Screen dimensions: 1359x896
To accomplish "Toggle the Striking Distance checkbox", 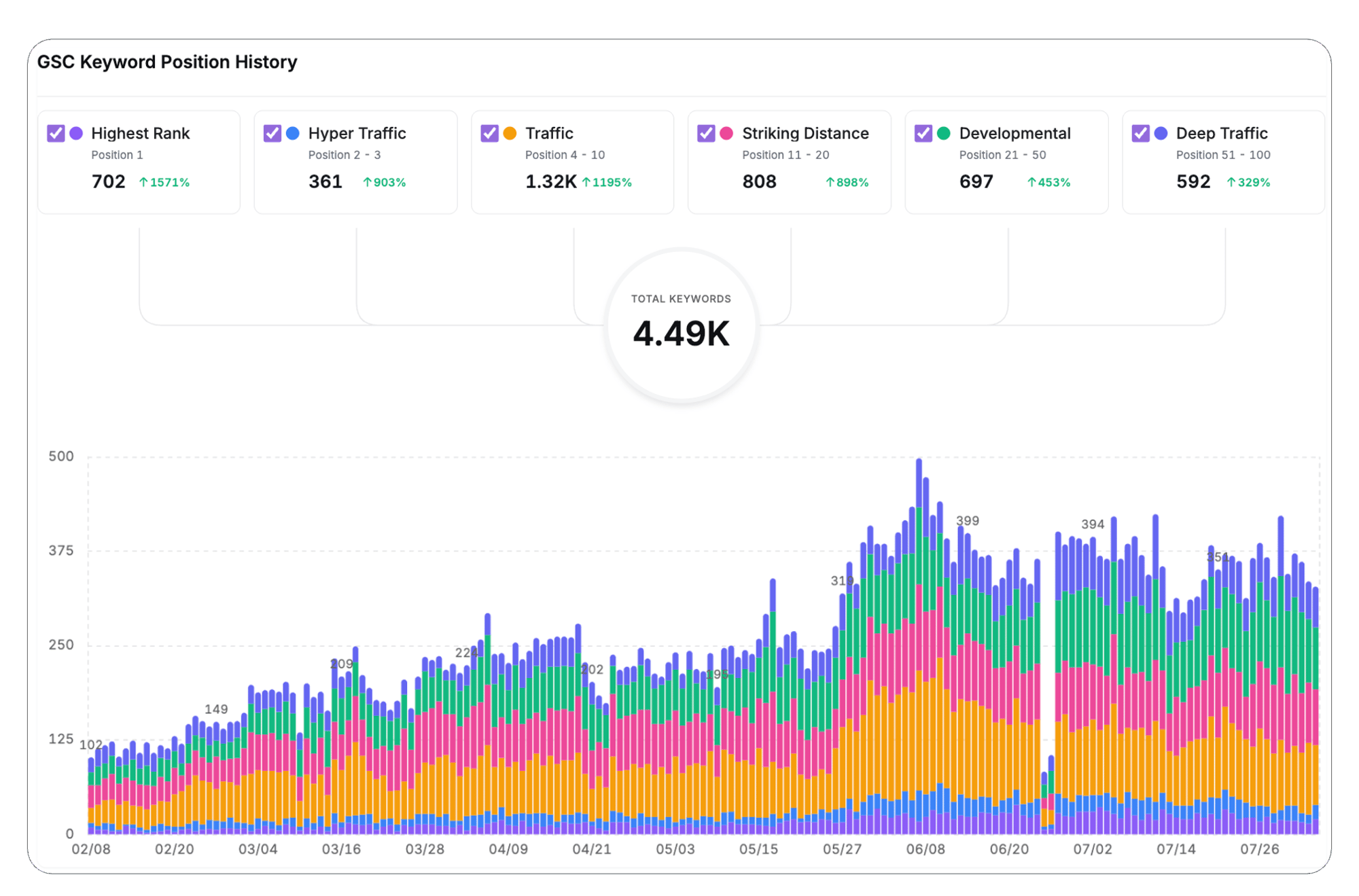I will (706, 133).
